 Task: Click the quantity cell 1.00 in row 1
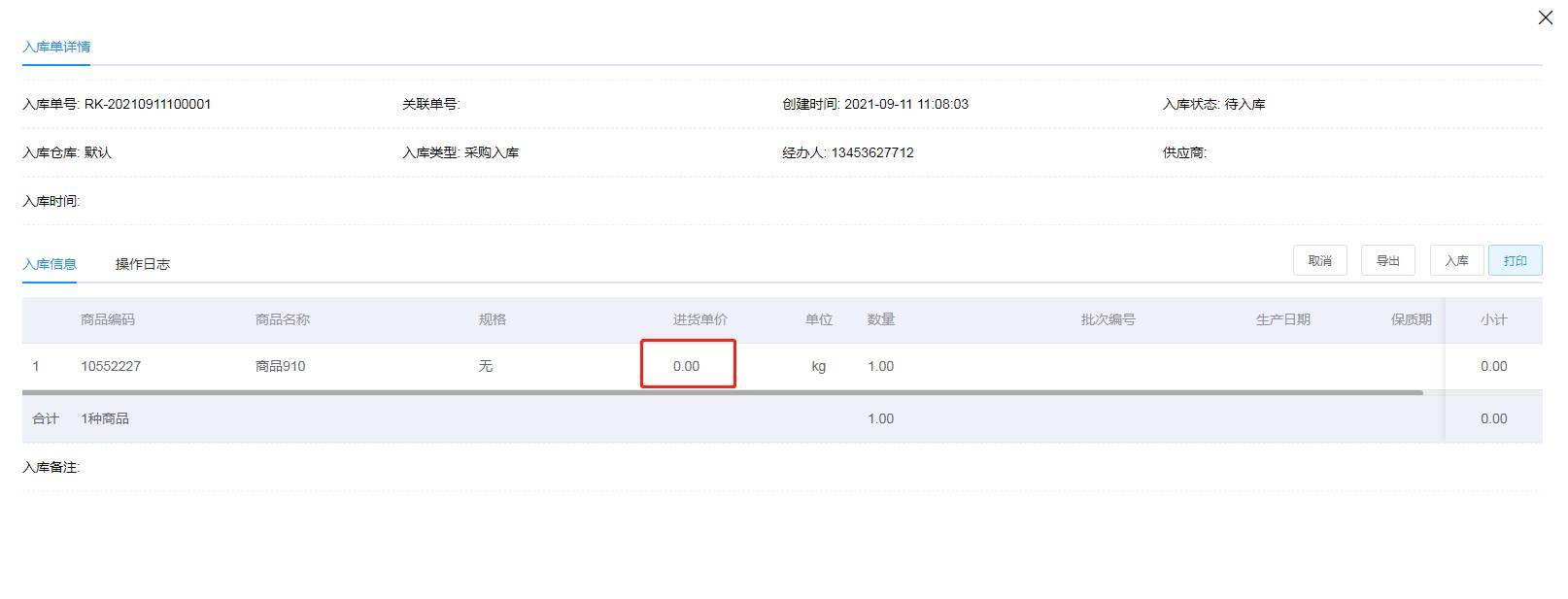[x=880, y=366]
